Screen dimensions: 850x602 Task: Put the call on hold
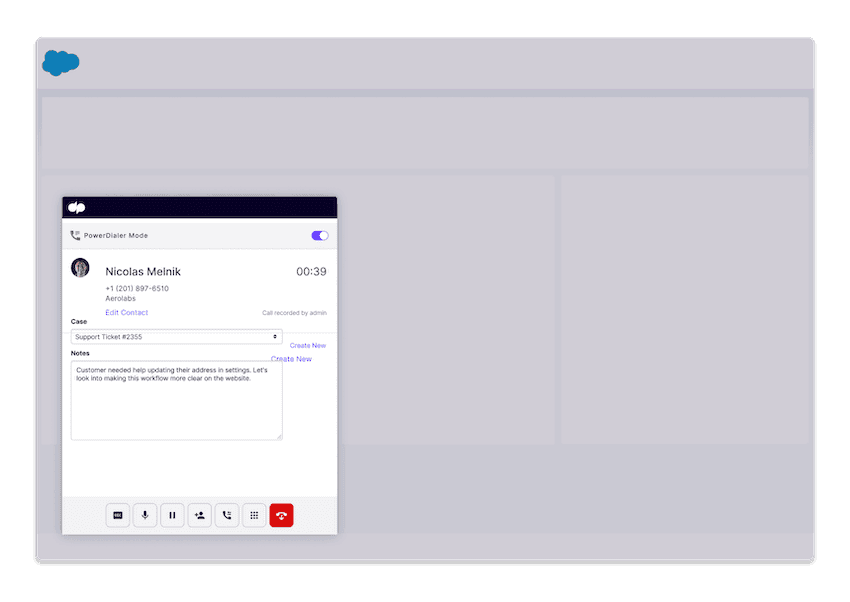click(172, 515)
